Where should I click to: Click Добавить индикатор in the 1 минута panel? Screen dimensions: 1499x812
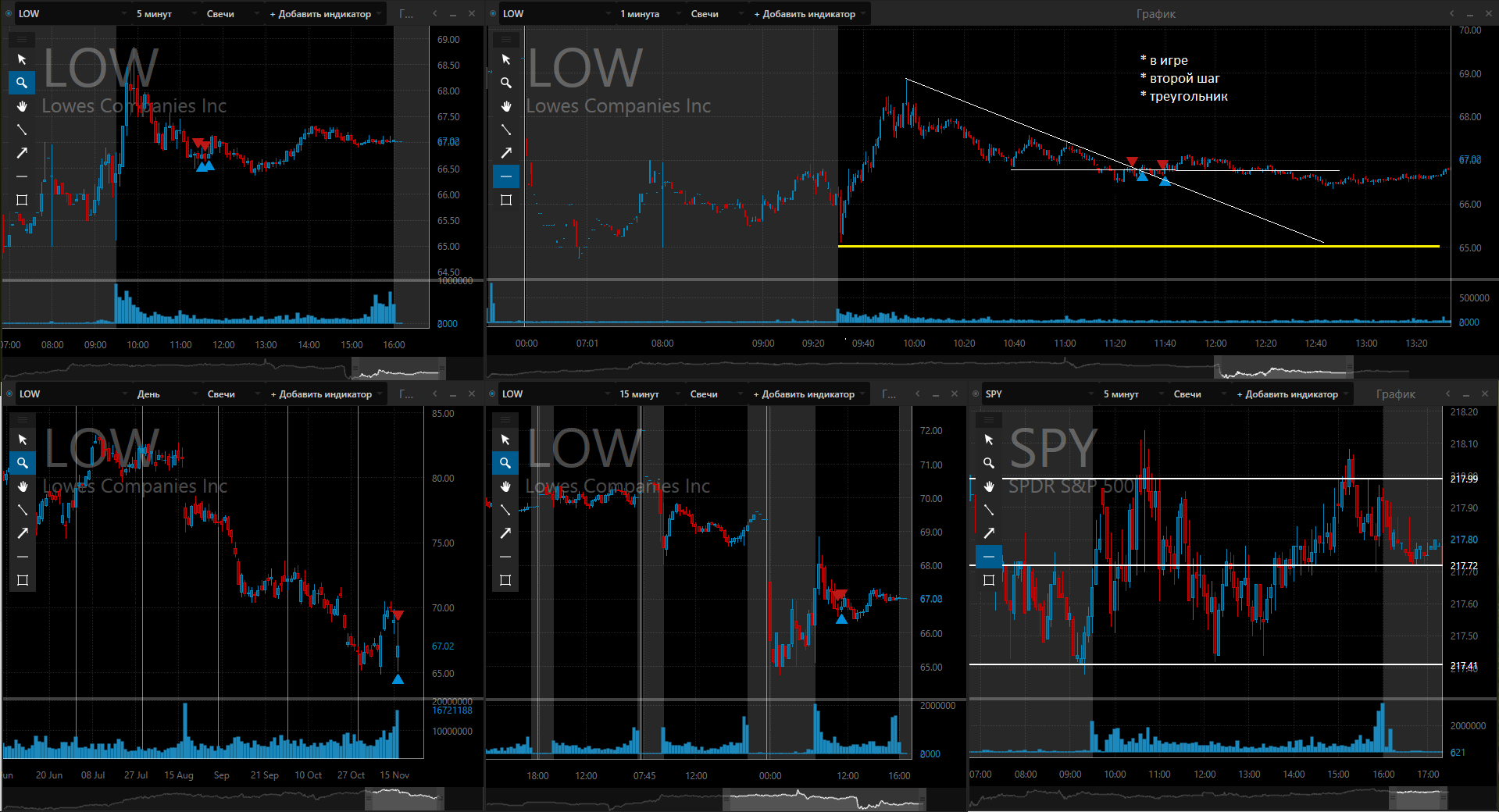809,14
